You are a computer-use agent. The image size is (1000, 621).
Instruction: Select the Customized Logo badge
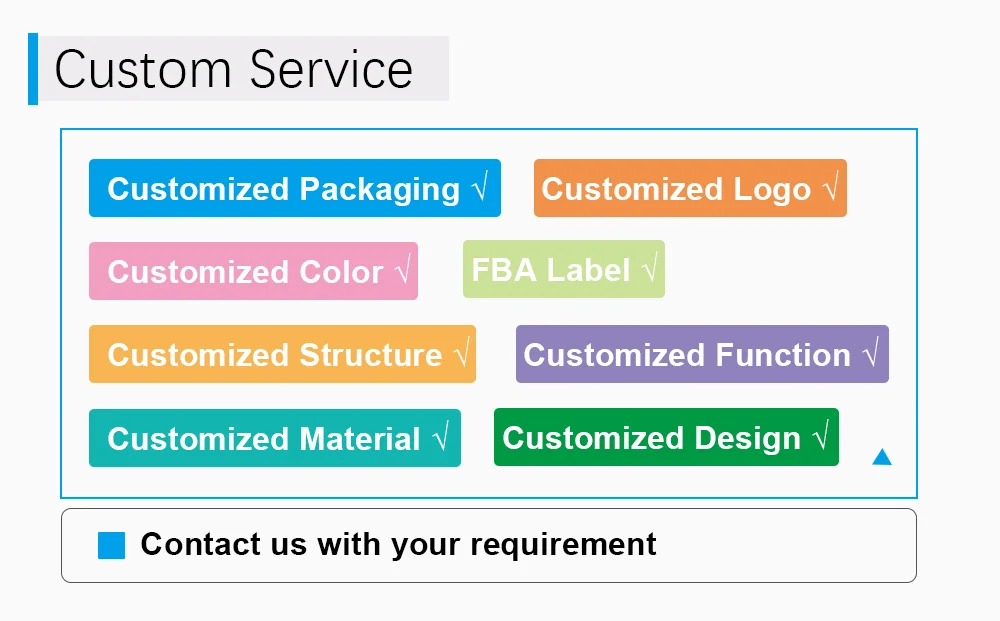click(x=690, y=188)
